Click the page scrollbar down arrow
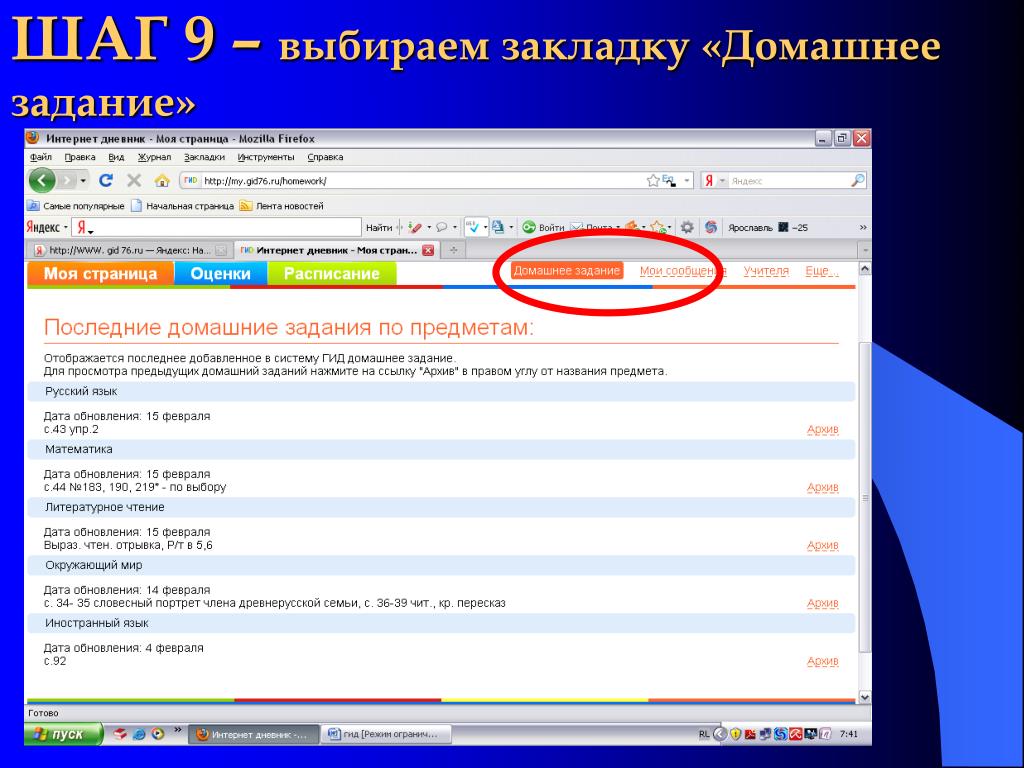Screen dimensions: 1024x768 865,697
